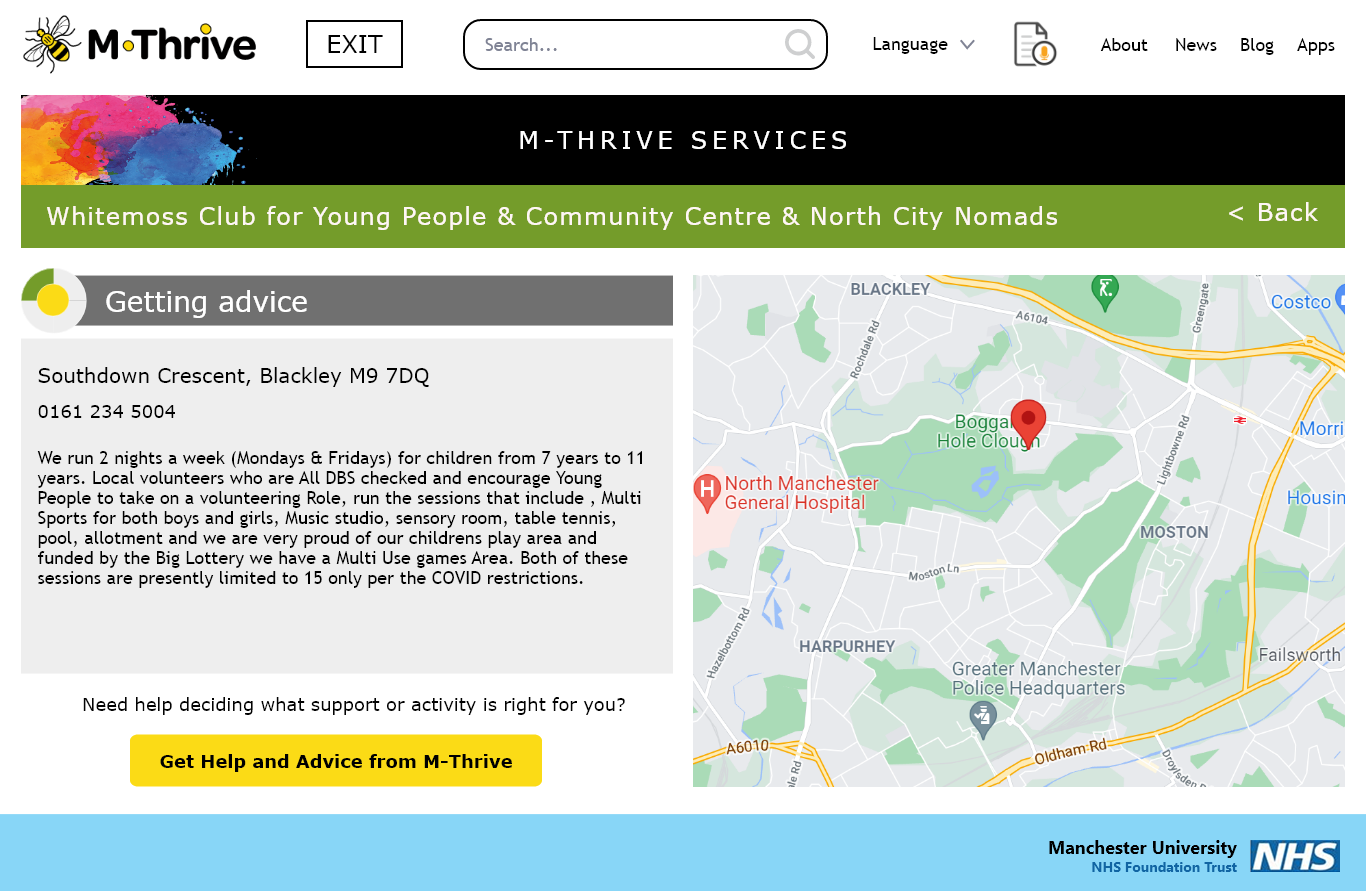Click the Costco label on the map
This screenshot has height=891, width=1366.
coord(1300,302)
